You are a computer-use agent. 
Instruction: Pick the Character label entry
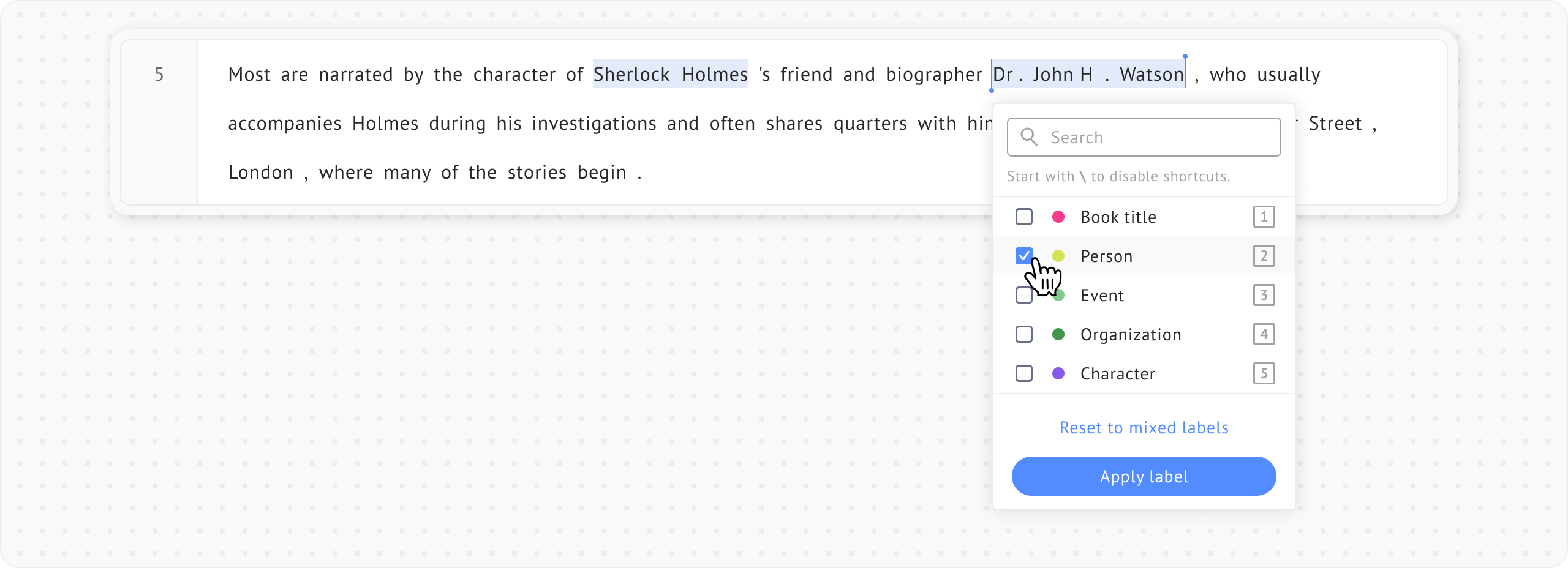1117,374
